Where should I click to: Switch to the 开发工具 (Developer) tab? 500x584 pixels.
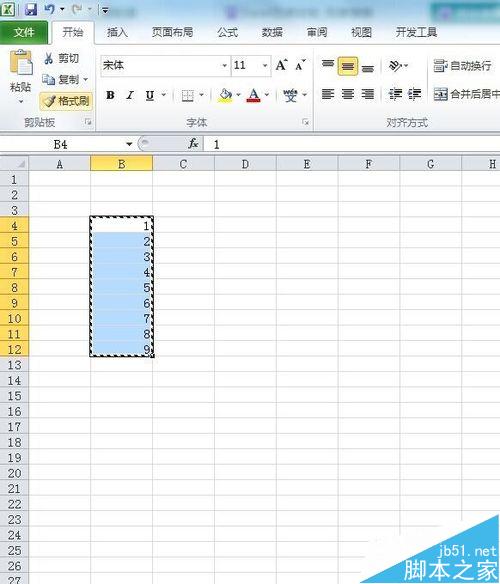(416, 32)
